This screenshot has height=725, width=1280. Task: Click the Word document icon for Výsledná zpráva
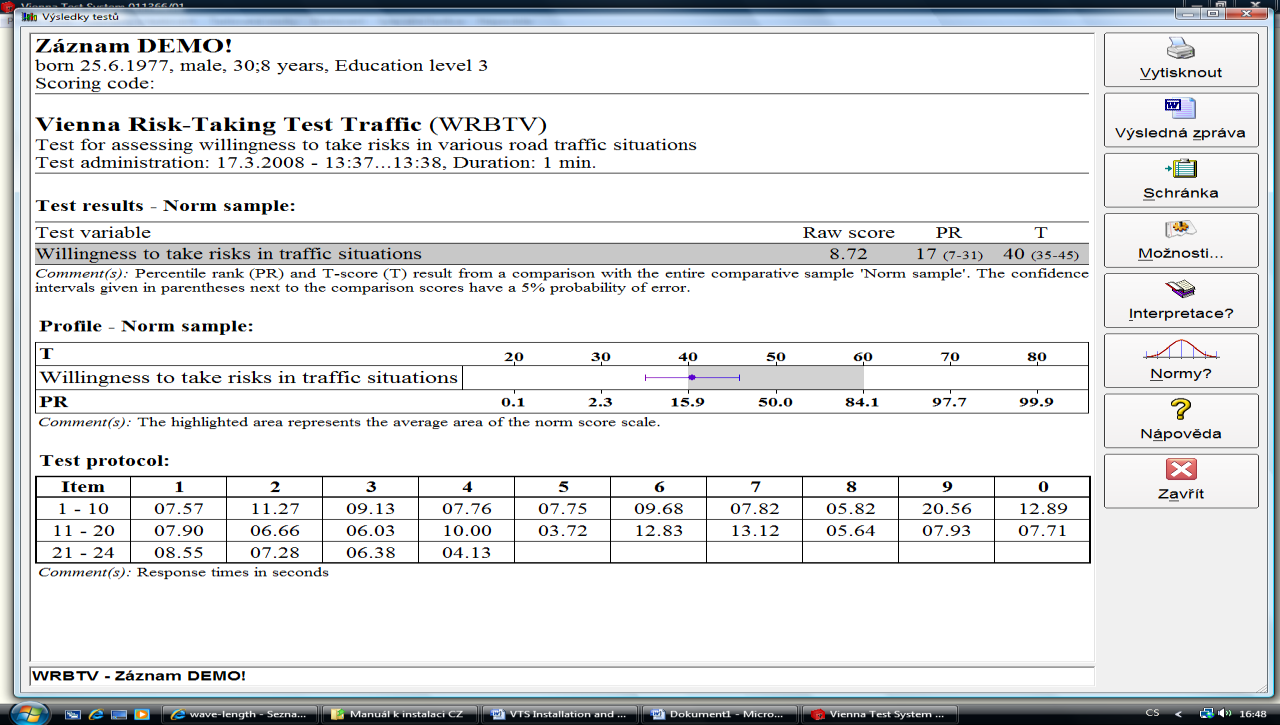click(x=1181, y=108)
